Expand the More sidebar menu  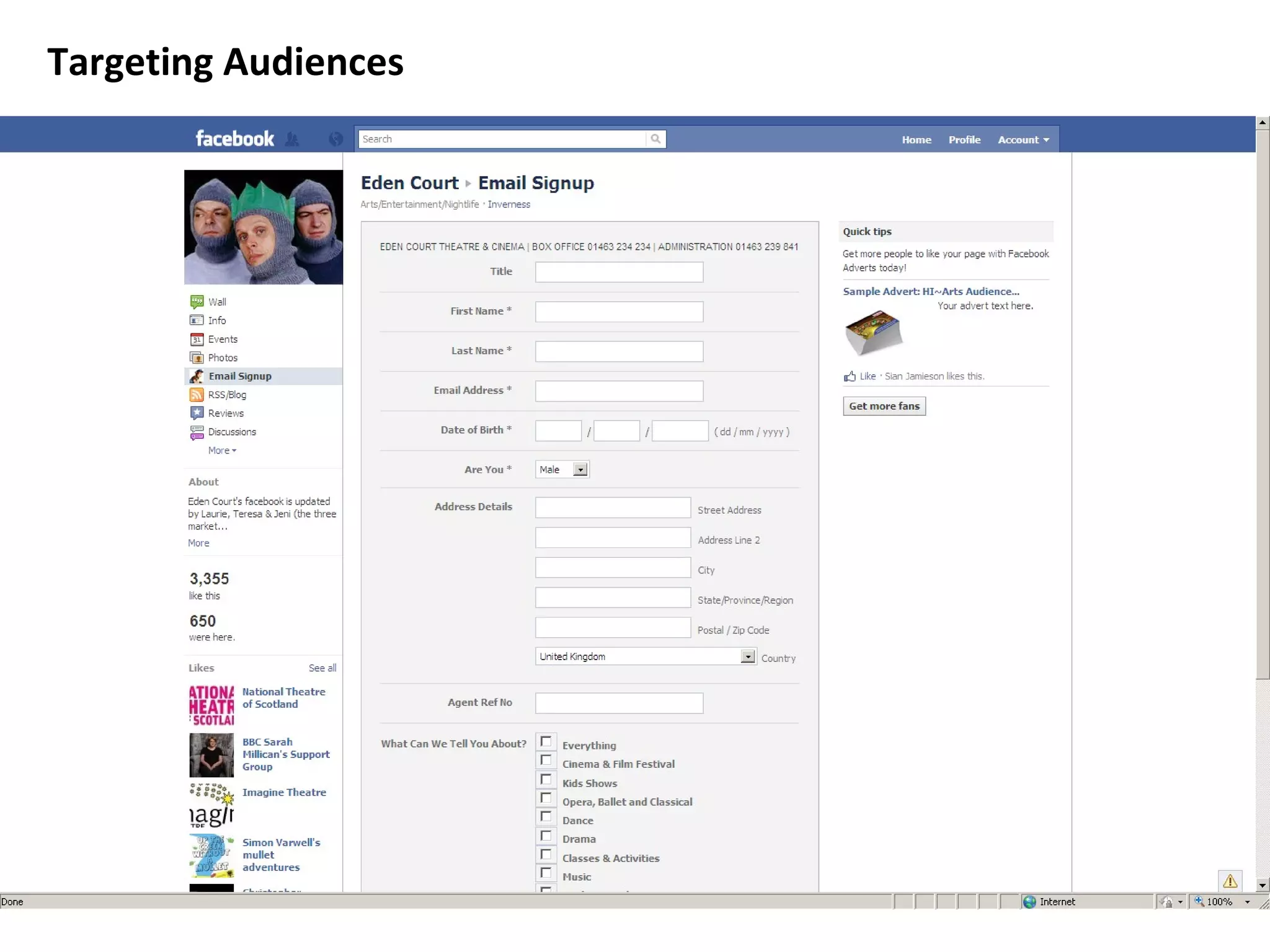[222, 451]
